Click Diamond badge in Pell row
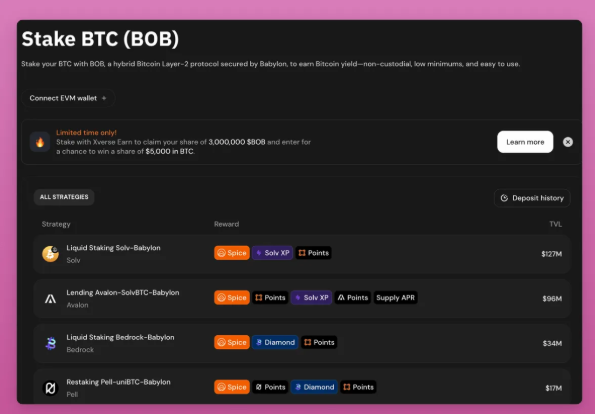Viewport: 595px width, 414px height. coord(314,387)
